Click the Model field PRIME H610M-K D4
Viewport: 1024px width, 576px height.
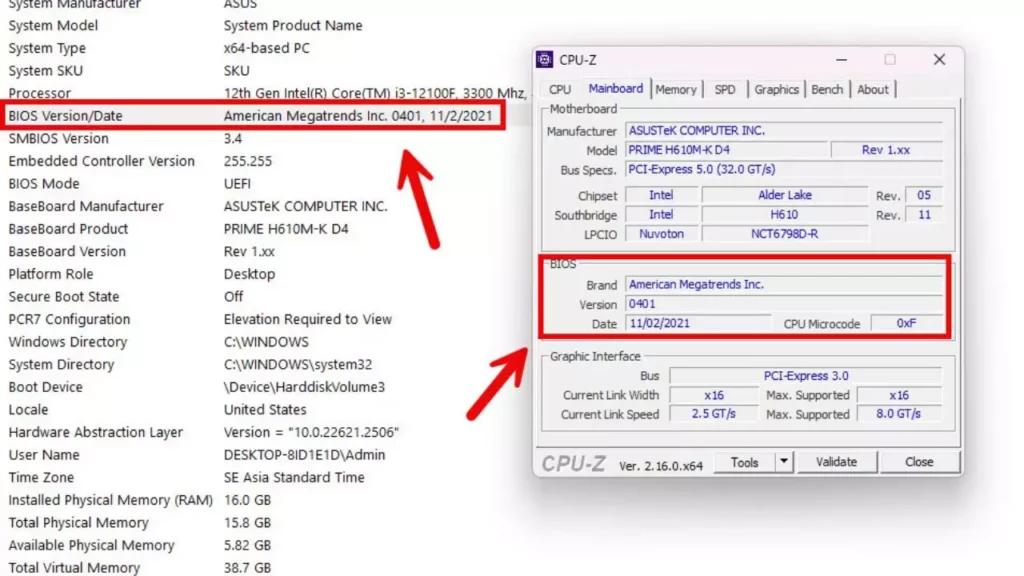726,150
